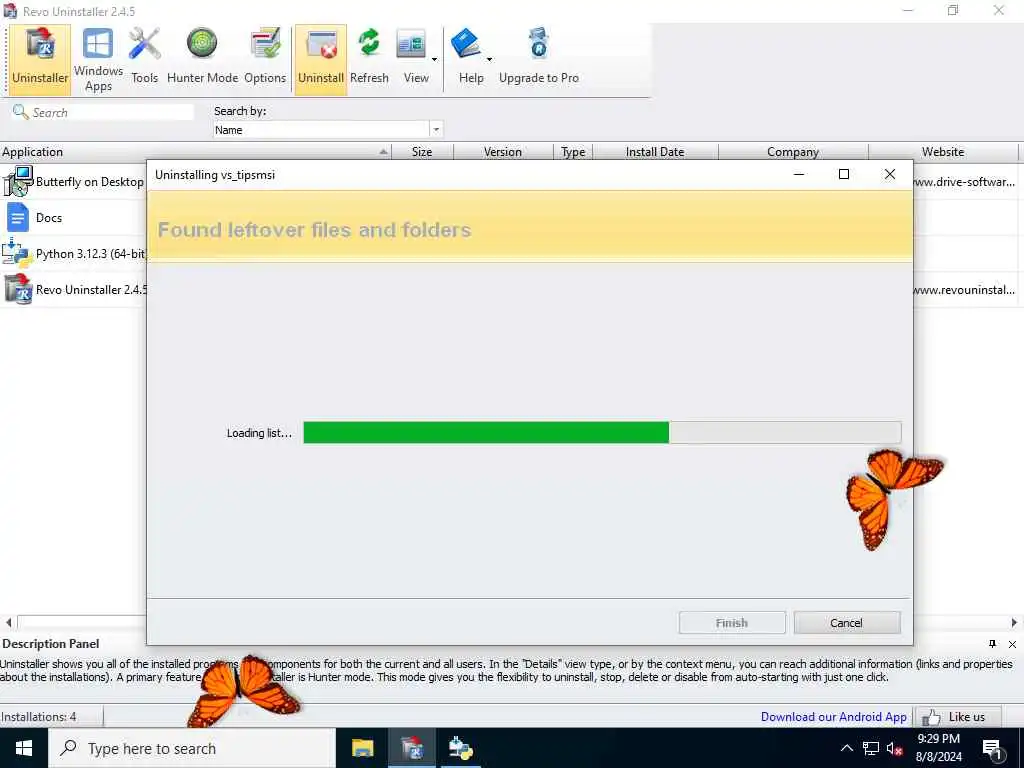Sort by Type column header
Image resolution: width=1024 pixels, height=768 pixels.
point(573,152)
